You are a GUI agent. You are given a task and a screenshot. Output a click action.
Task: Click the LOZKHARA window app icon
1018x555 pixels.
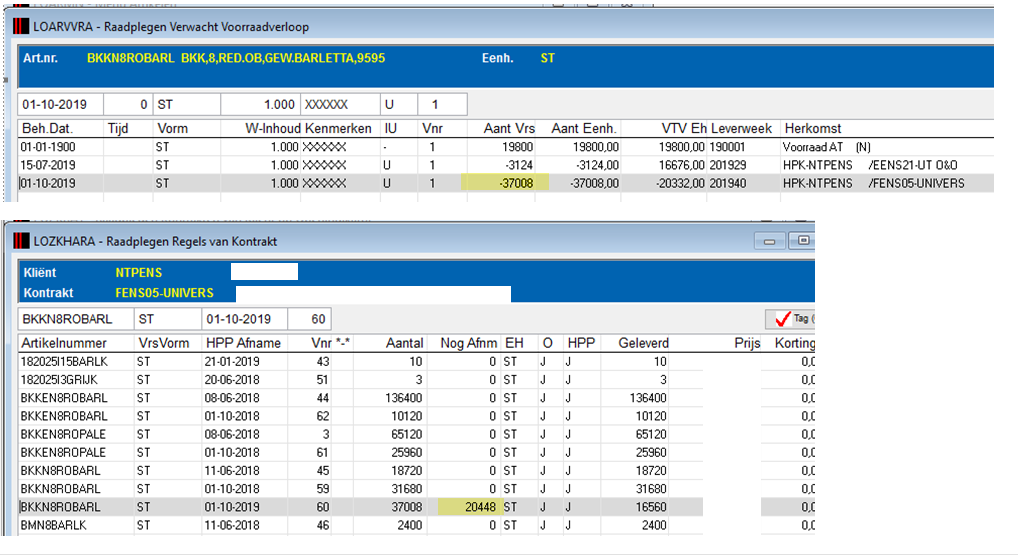(21, 241)
